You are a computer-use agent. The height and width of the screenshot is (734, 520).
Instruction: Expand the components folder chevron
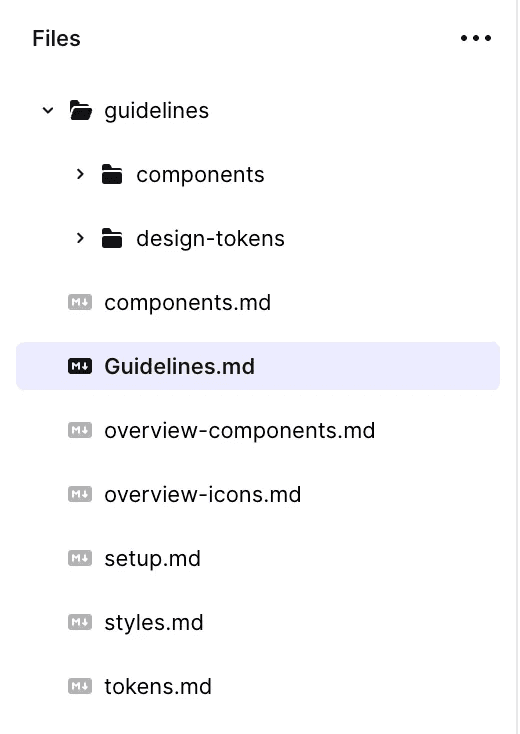tap(80, 175)
